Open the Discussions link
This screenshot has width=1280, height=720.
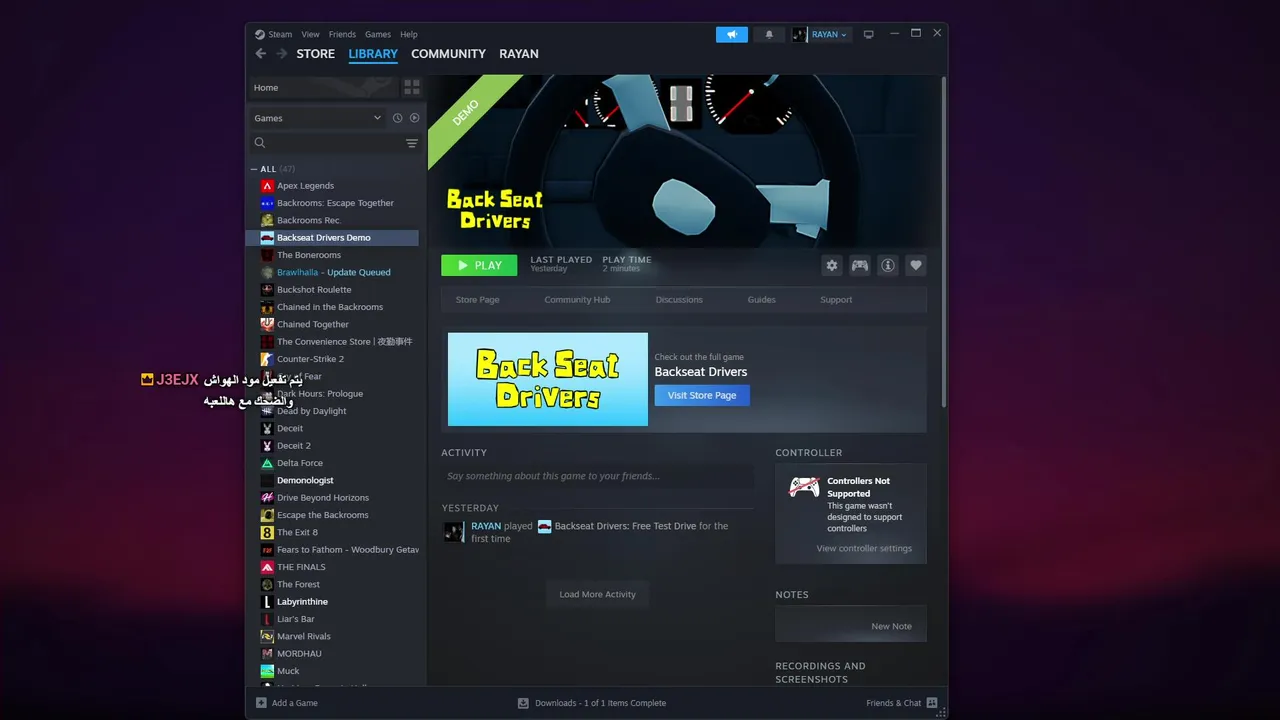click(x=679, y=300)
